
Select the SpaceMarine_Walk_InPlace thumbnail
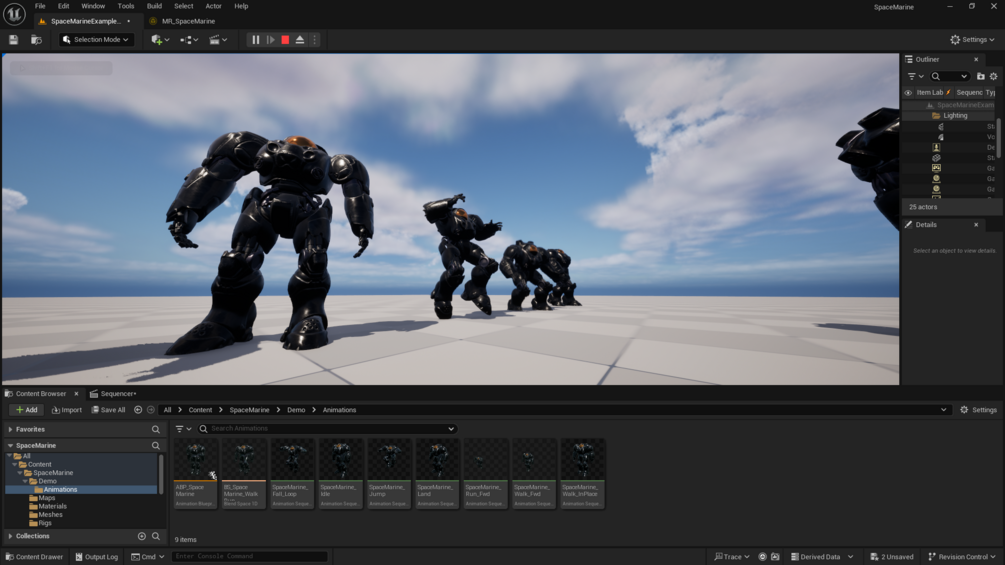[583, 473]
